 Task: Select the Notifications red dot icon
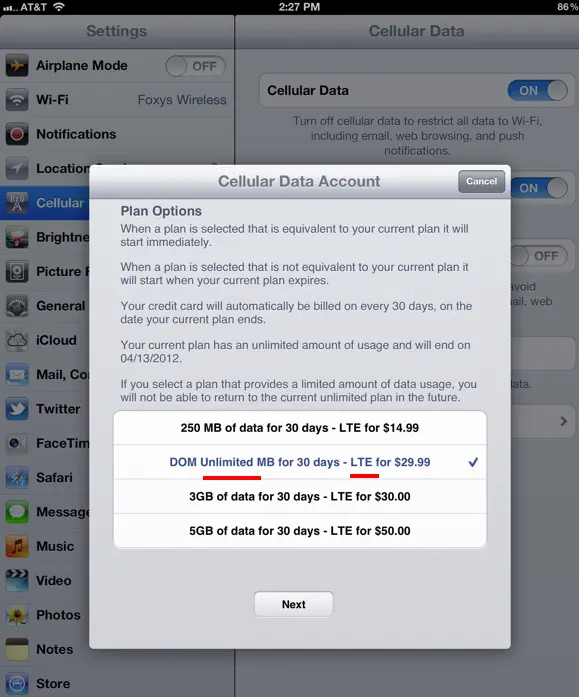pos(17,134)
